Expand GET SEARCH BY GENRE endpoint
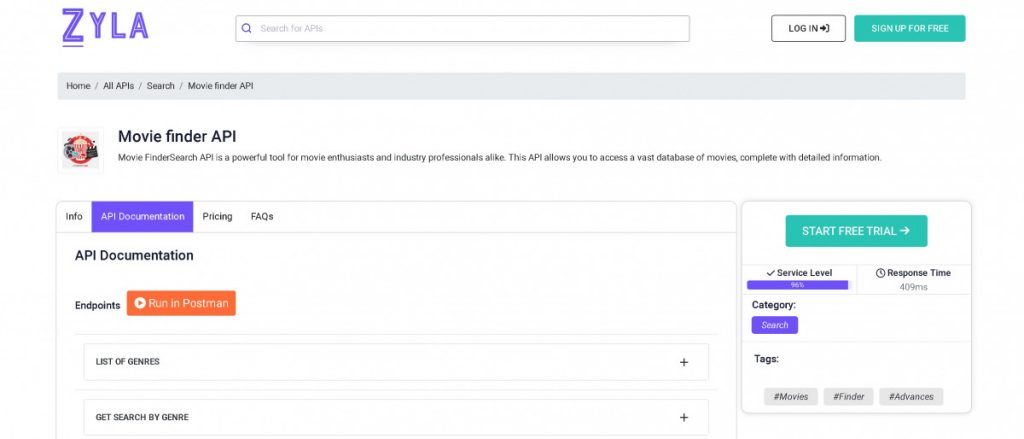The width and height of the screenshot is (1024, 439). (x=396, y=417)
